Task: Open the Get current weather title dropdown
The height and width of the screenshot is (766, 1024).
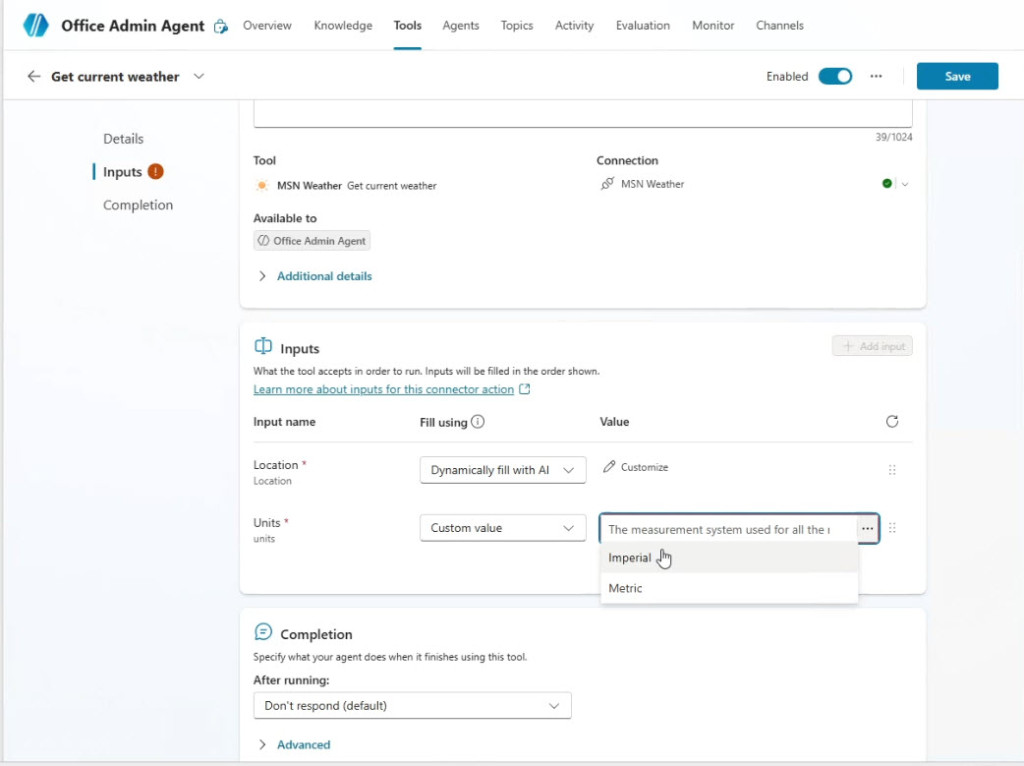Action: pyautogui.click(x=199, y=76)
